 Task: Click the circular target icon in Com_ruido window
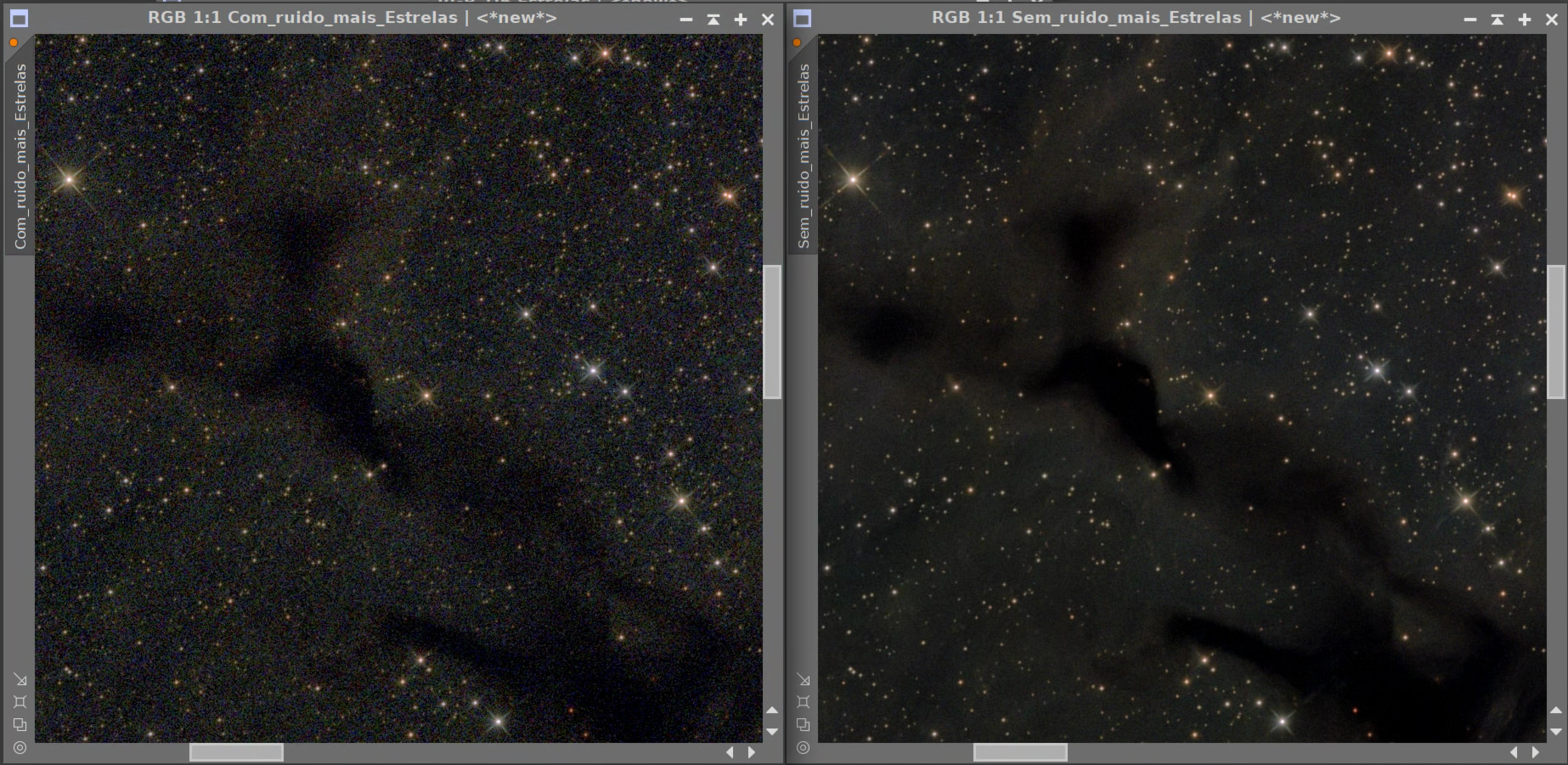tap(20, 747)
